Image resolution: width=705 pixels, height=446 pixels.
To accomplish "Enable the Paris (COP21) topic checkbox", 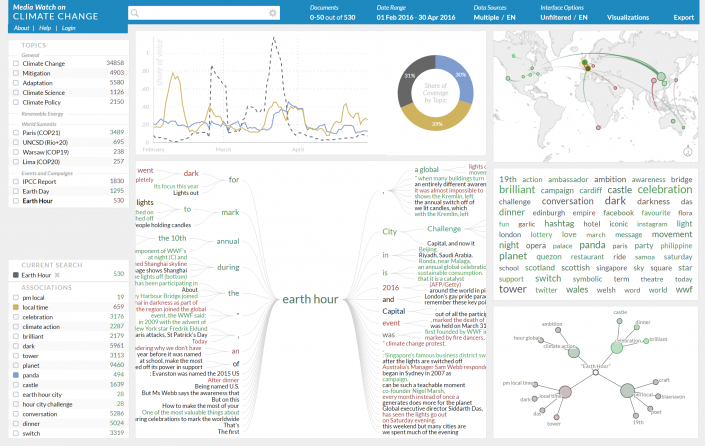I will tap(15, 132).
